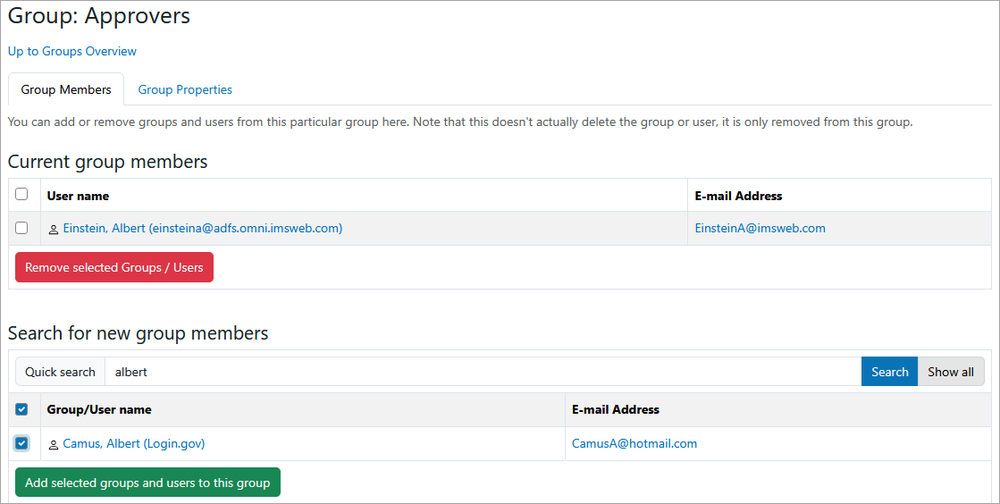Click user icon beside Einstein, Albert
Image resolution: width=1000 pixels, height=504 pixels.
(54, 229)
